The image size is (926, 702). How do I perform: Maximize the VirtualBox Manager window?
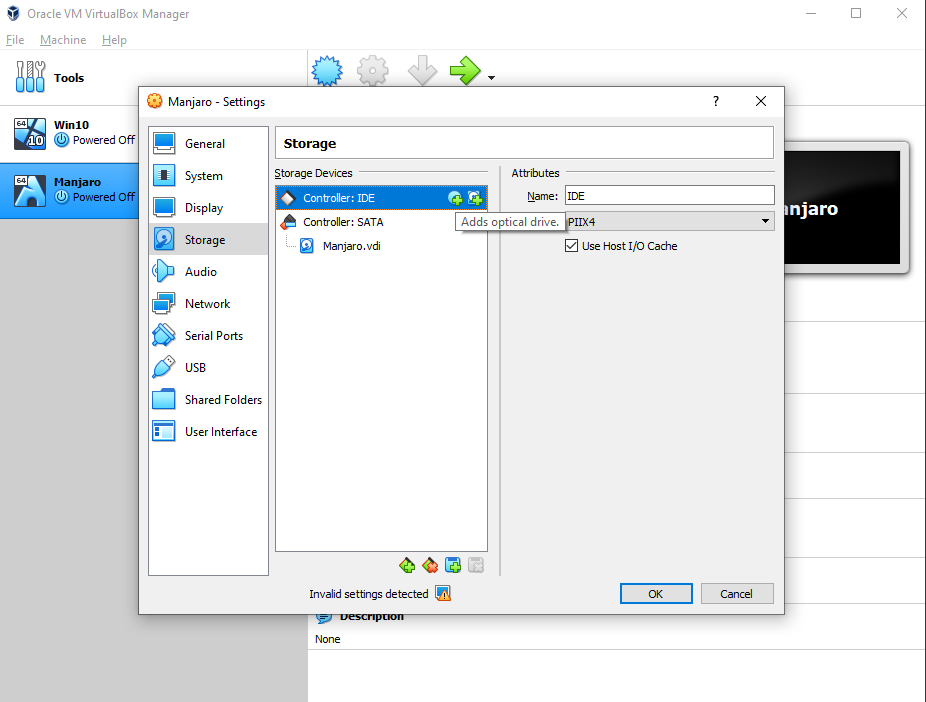pyautogui.click(x=856, y=13)
